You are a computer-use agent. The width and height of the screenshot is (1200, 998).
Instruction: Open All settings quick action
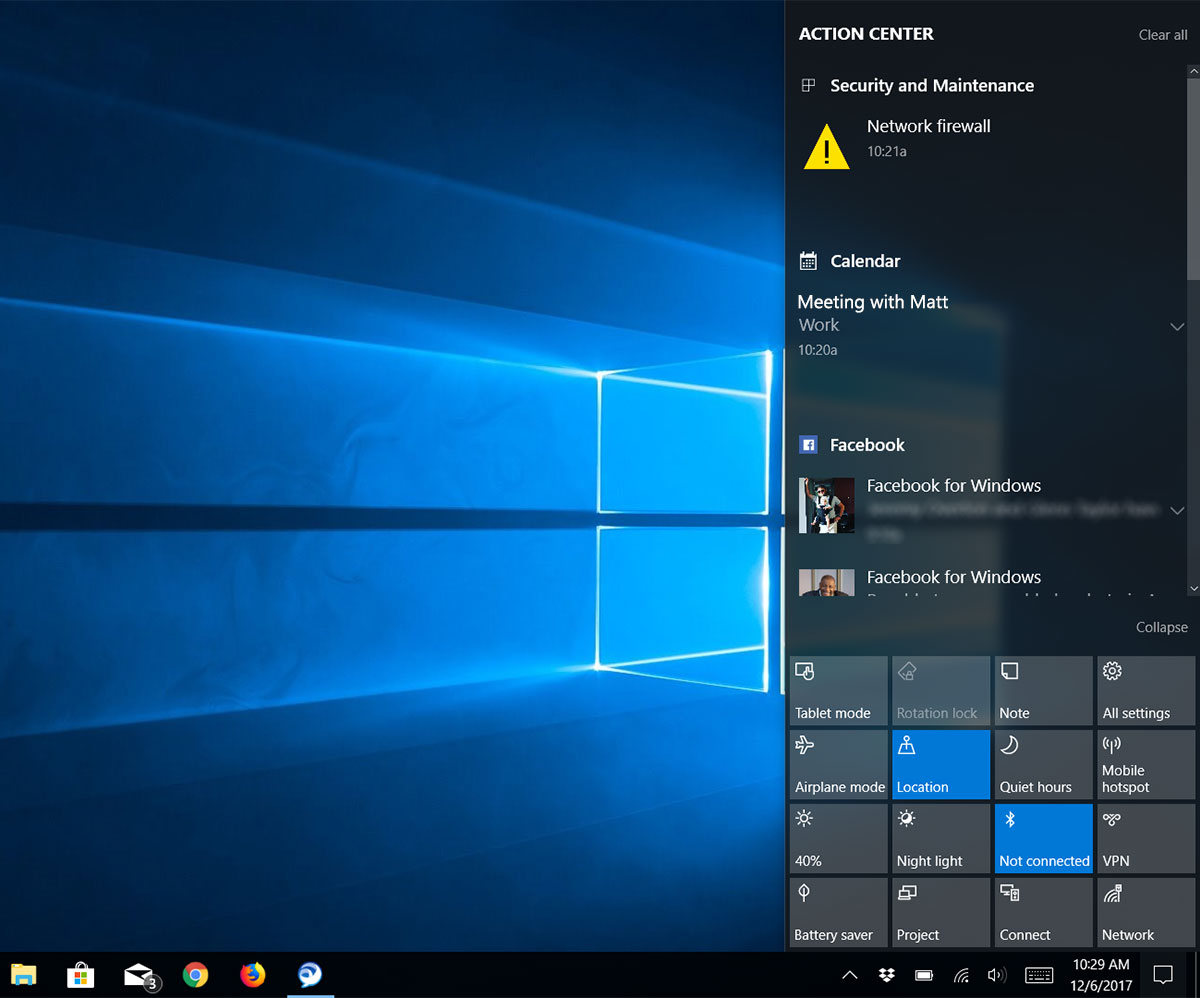click(1145, 690)
